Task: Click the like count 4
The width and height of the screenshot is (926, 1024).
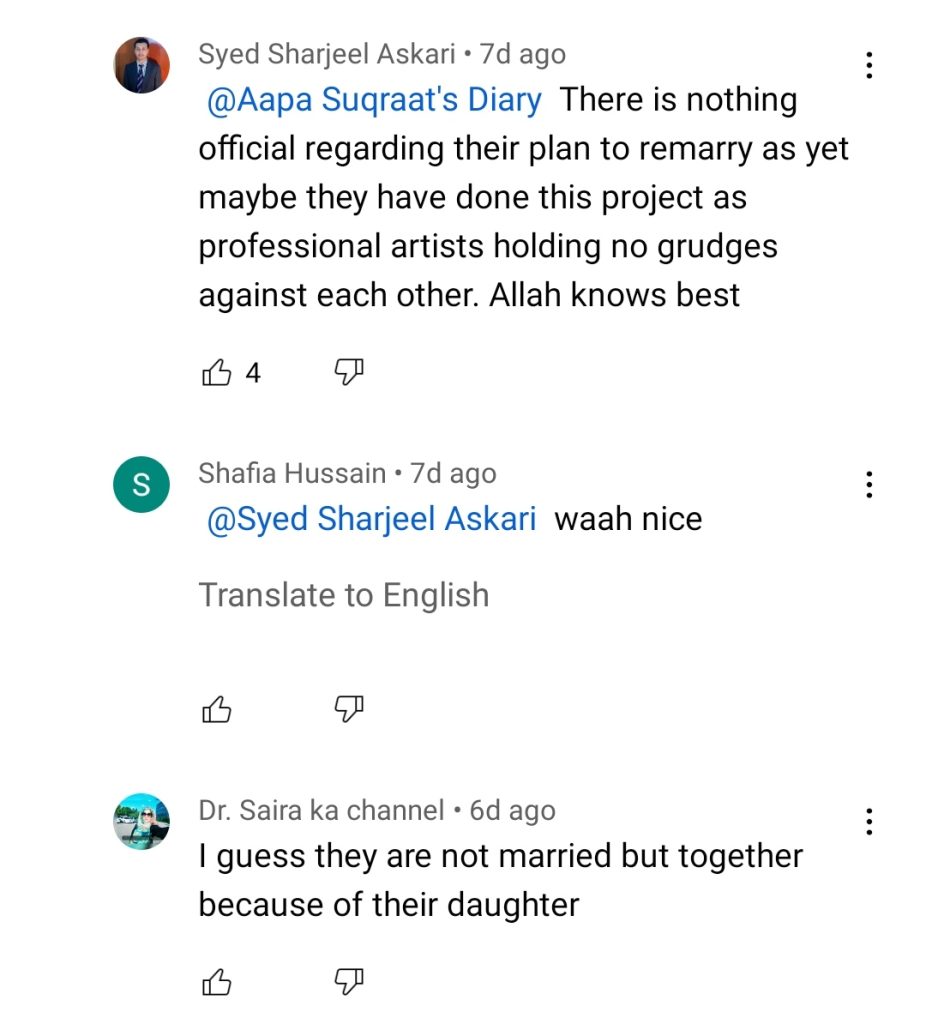Action: pos(253,374)
